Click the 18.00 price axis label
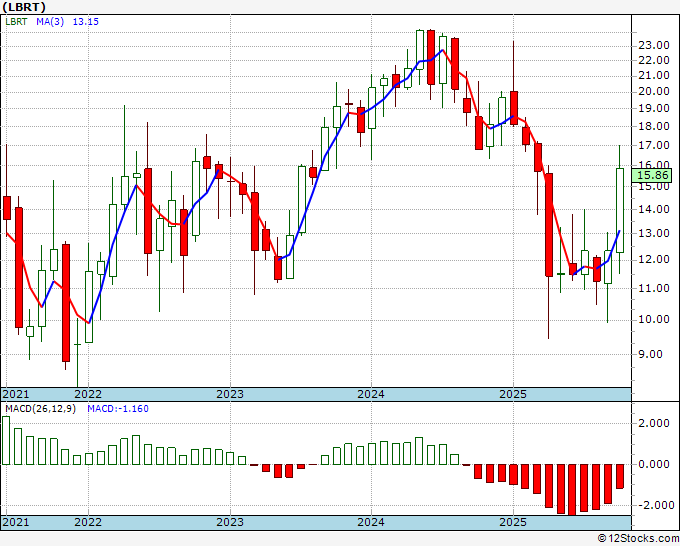Screen dimensions: 680x546 [654, 126]
